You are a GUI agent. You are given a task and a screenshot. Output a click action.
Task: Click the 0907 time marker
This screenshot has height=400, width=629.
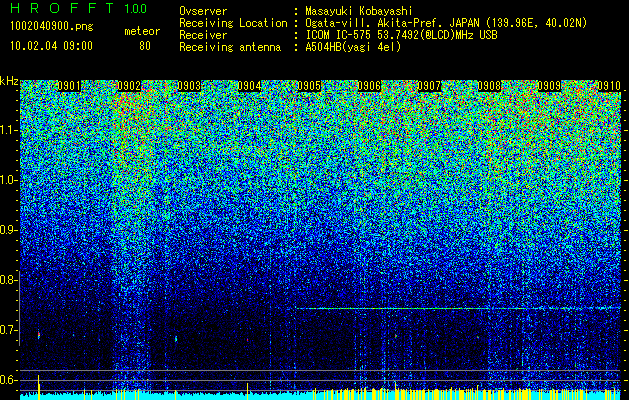point(429,86)
